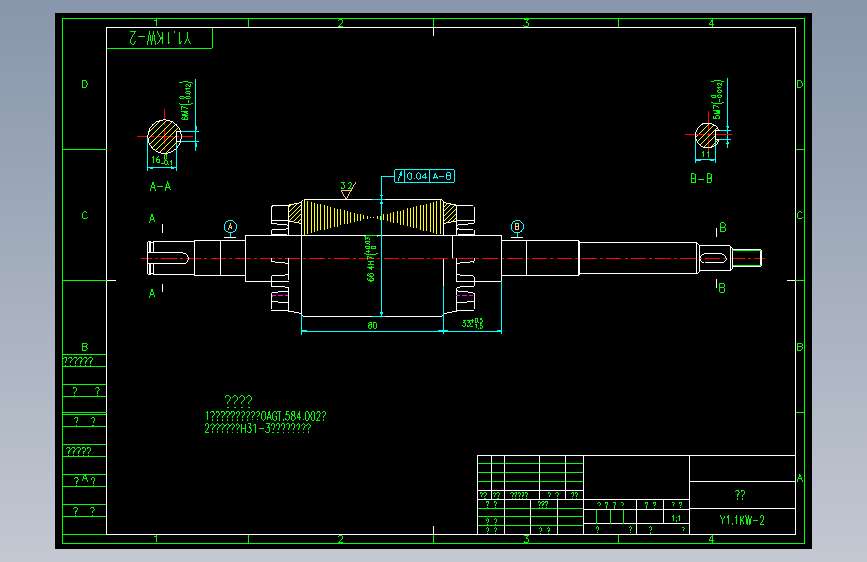Select the hatched B-B cross-section circle
Screen dimensions: 867x562
[x=706, y=135]
